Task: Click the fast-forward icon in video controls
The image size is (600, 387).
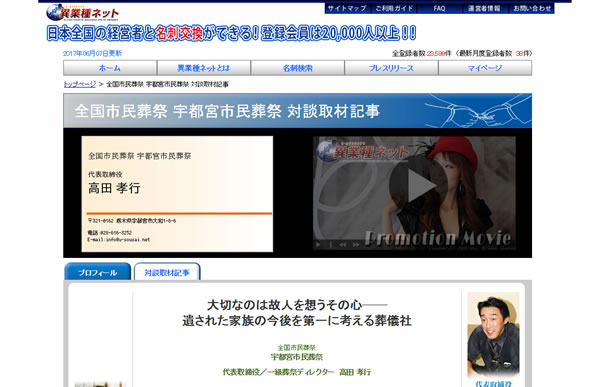Action: 356,245
